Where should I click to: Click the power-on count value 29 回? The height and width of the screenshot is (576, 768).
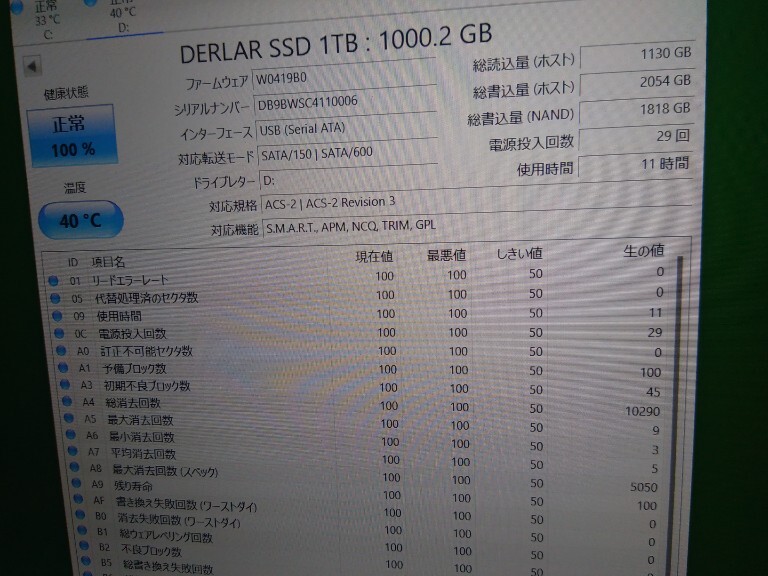pos(635,137)
